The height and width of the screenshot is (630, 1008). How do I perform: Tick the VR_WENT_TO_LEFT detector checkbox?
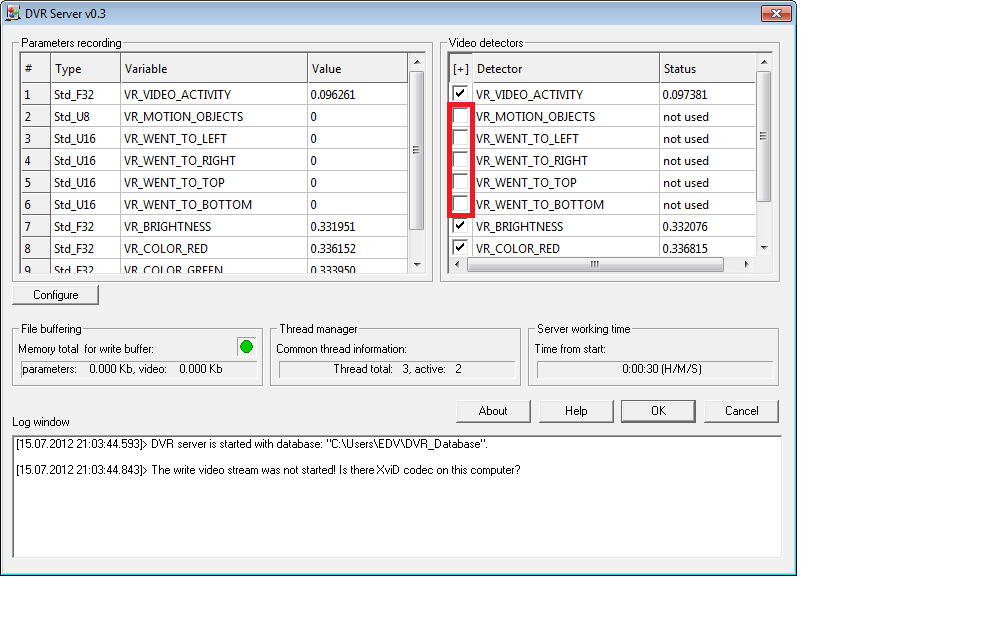pos(460,139)
